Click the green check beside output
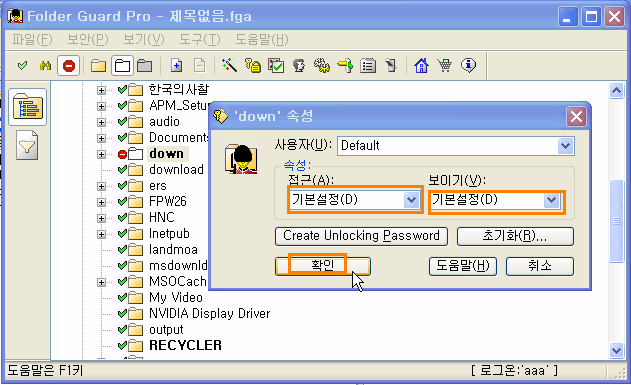This screenshot has width=631, height=385. click(122, 329)
